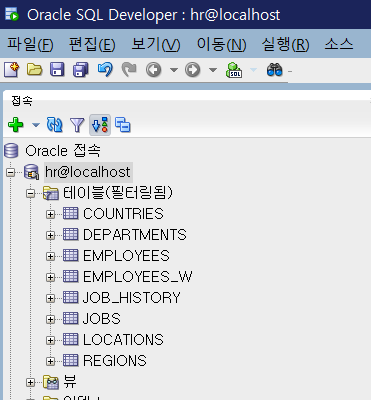Click the binoculars Find DB Object icon
The height and width of the screenshot is (400, 371).
pyautogui.click(x=274, y=70)
